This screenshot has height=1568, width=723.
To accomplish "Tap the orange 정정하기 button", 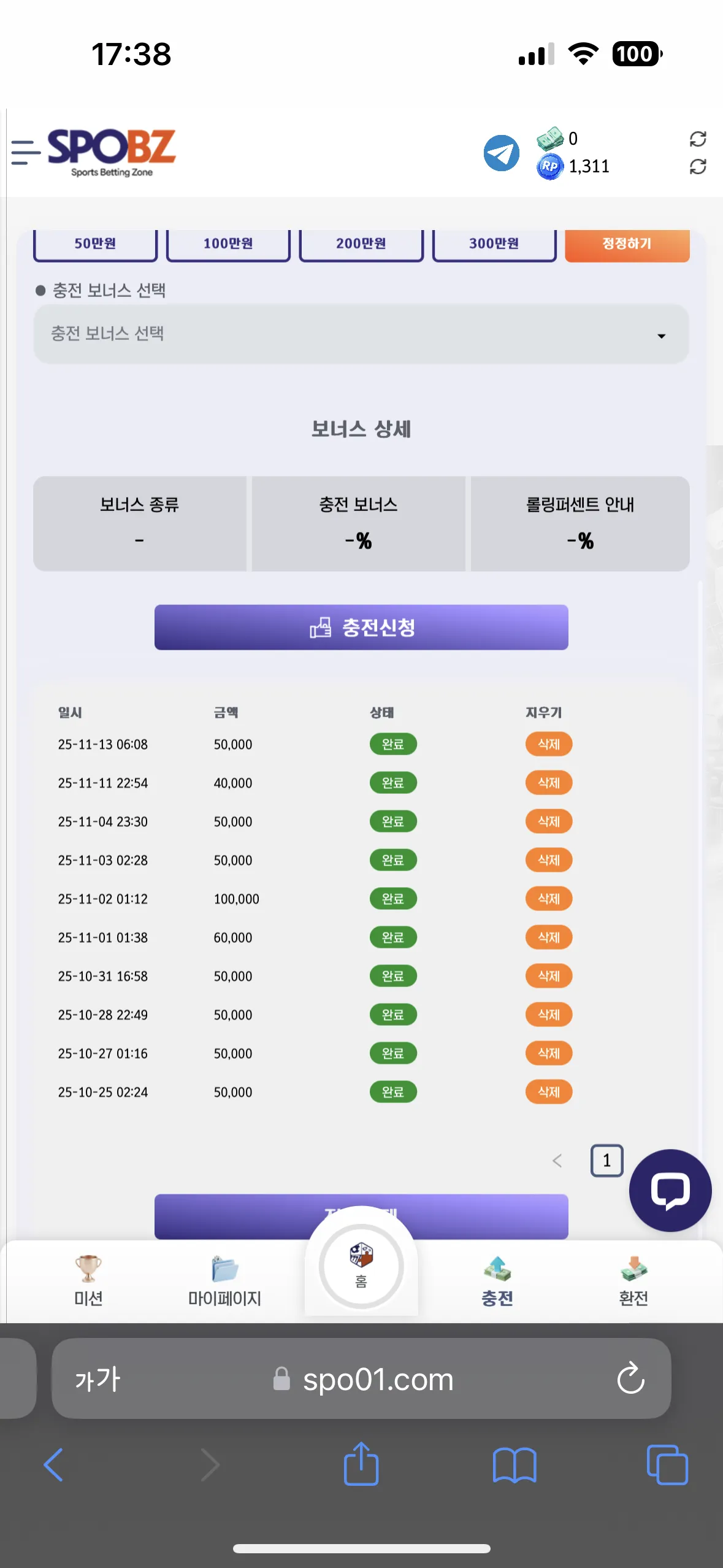I will click(x=627, y=244).
